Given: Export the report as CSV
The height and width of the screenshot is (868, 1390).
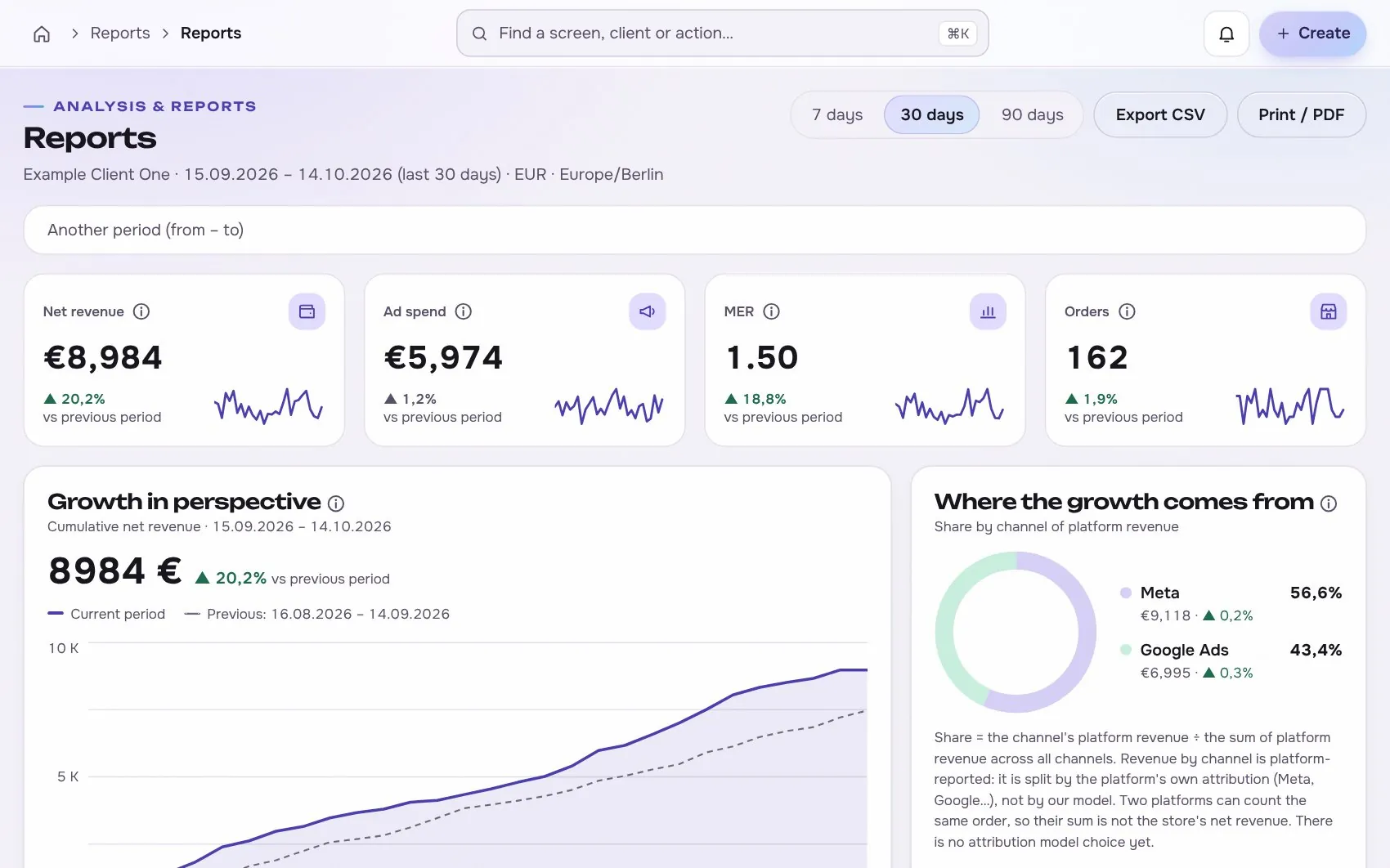Looking at the screenshot, I should (1160, 115).
